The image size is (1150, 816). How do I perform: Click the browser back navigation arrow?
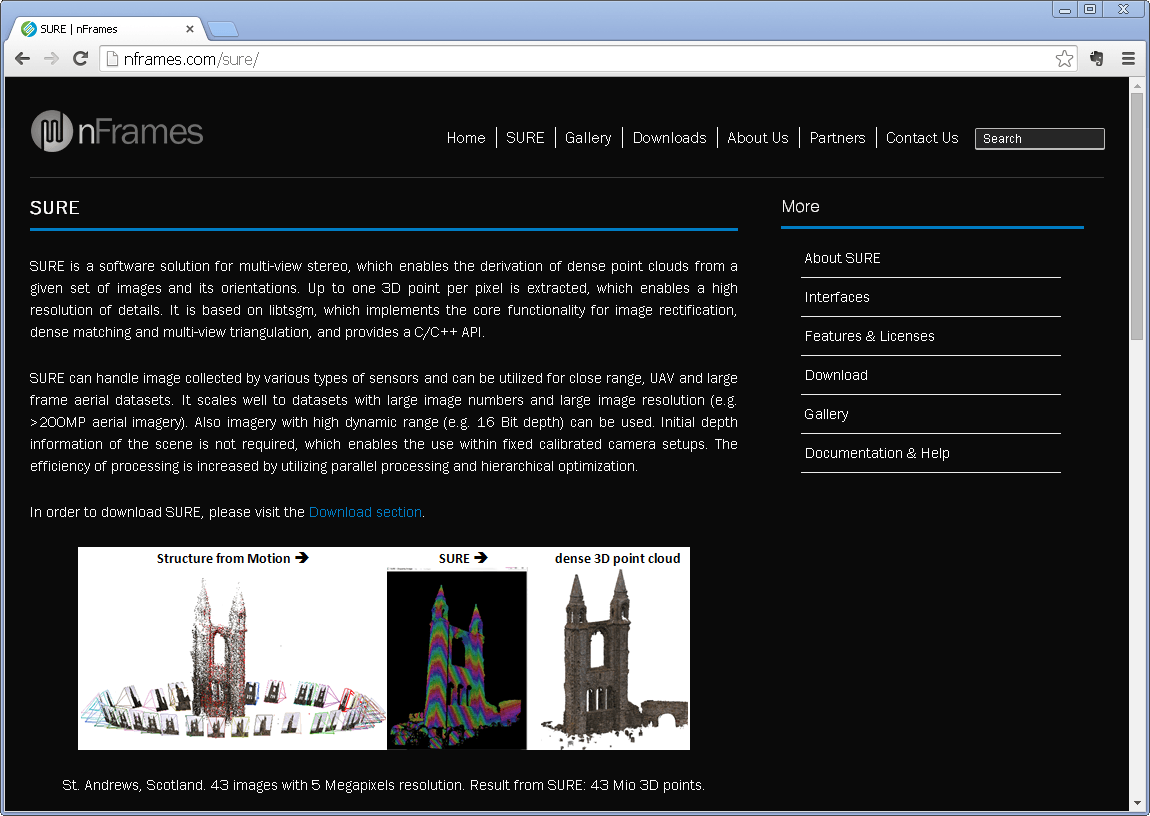pyautogui.click(x=22, y=59)
